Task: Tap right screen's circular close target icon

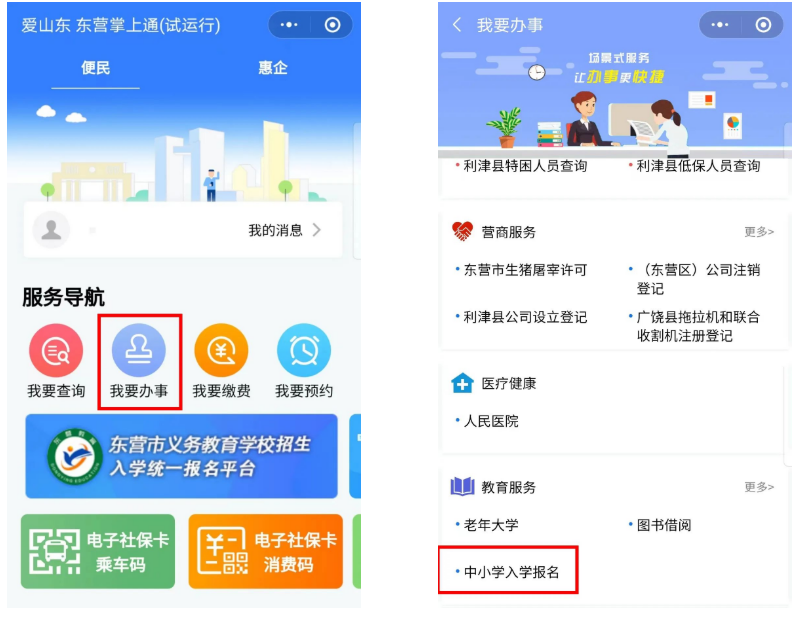Action: tap(763, 25)
